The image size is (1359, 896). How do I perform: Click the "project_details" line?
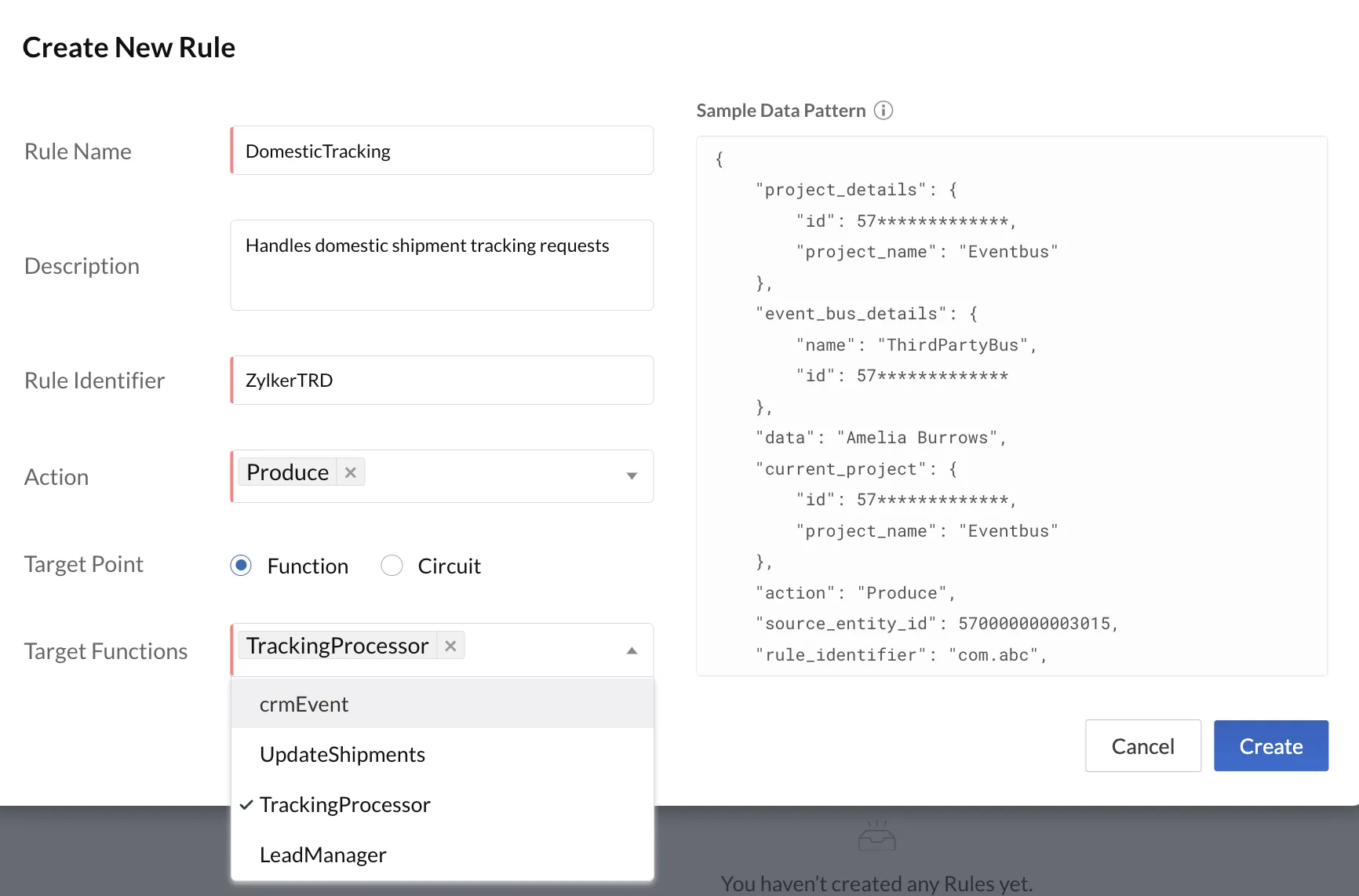pyautogui.click(x=857, y=189)
